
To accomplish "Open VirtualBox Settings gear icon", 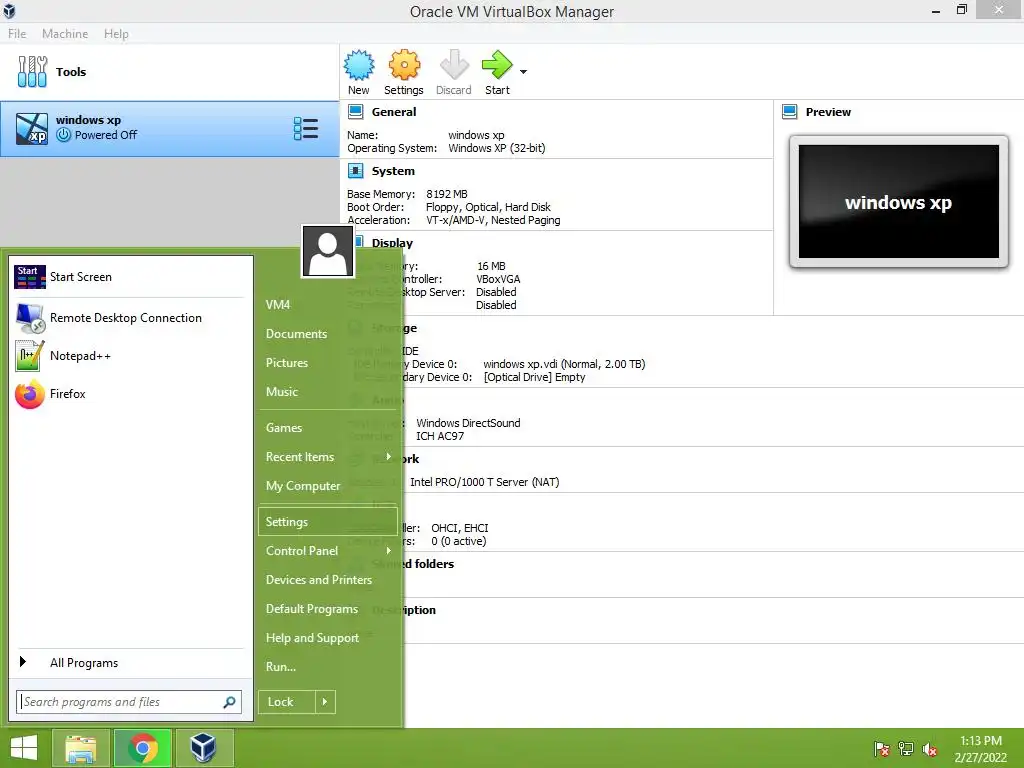I will click(x=404, y=65).
